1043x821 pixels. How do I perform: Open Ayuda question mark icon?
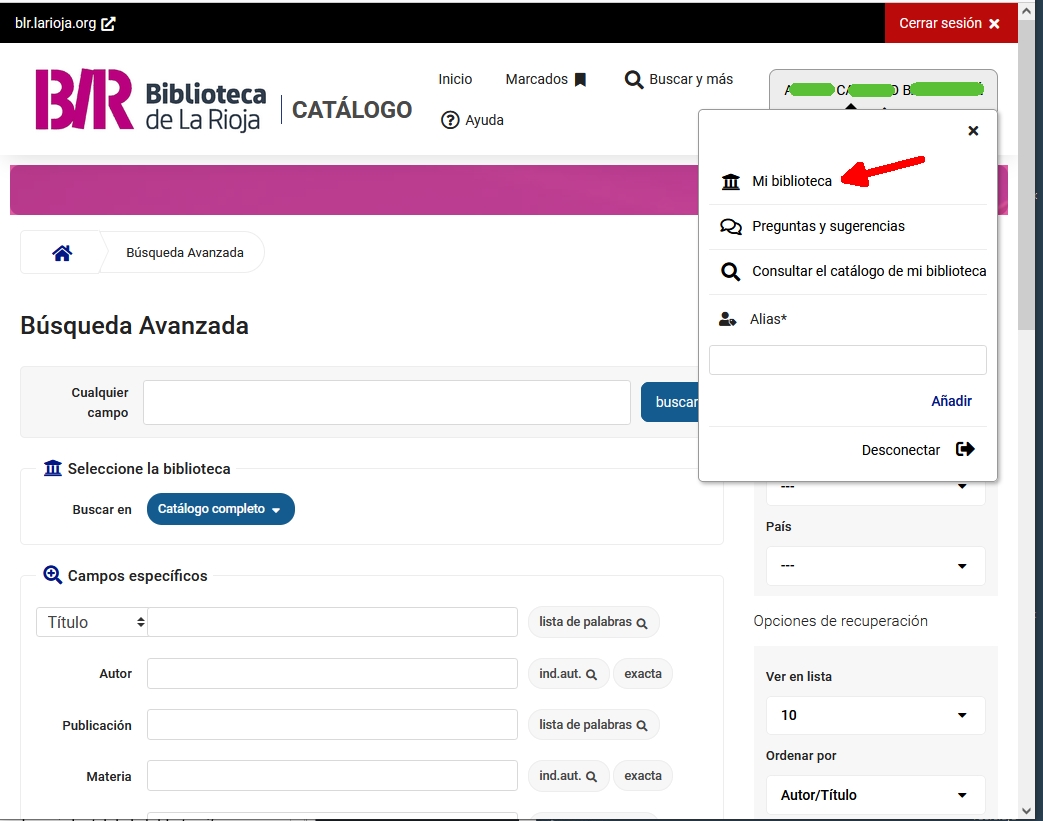coord(450,120)
